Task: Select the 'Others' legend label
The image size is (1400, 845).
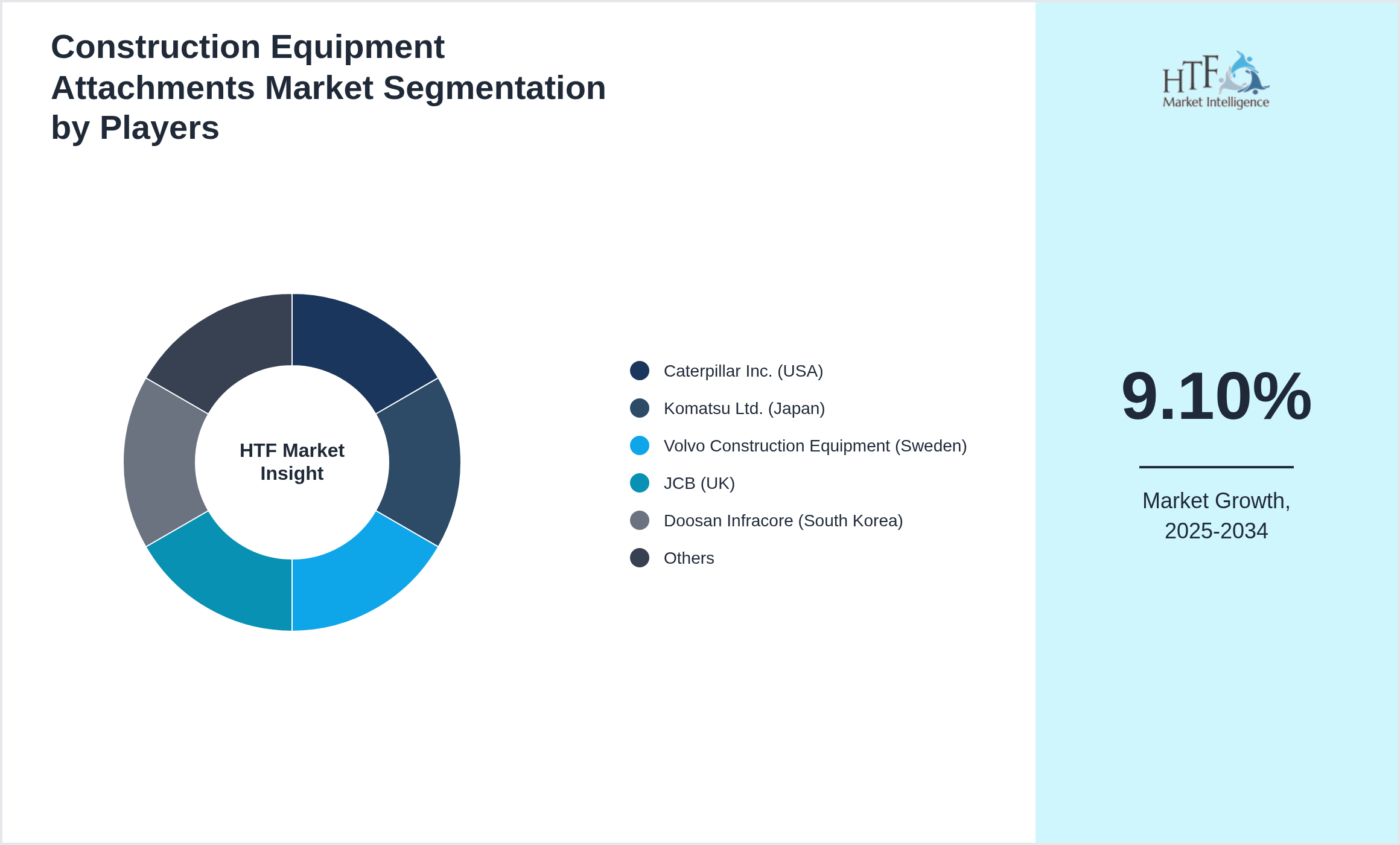Action: point(689,558)
